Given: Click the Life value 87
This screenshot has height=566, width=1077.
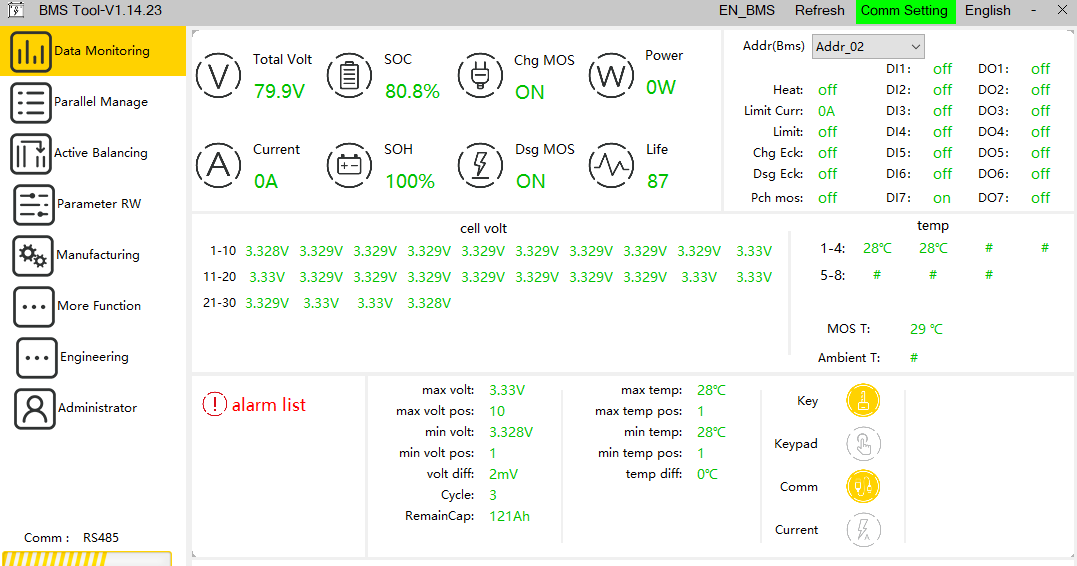Looking at the screenshot, I should [657, 181].
